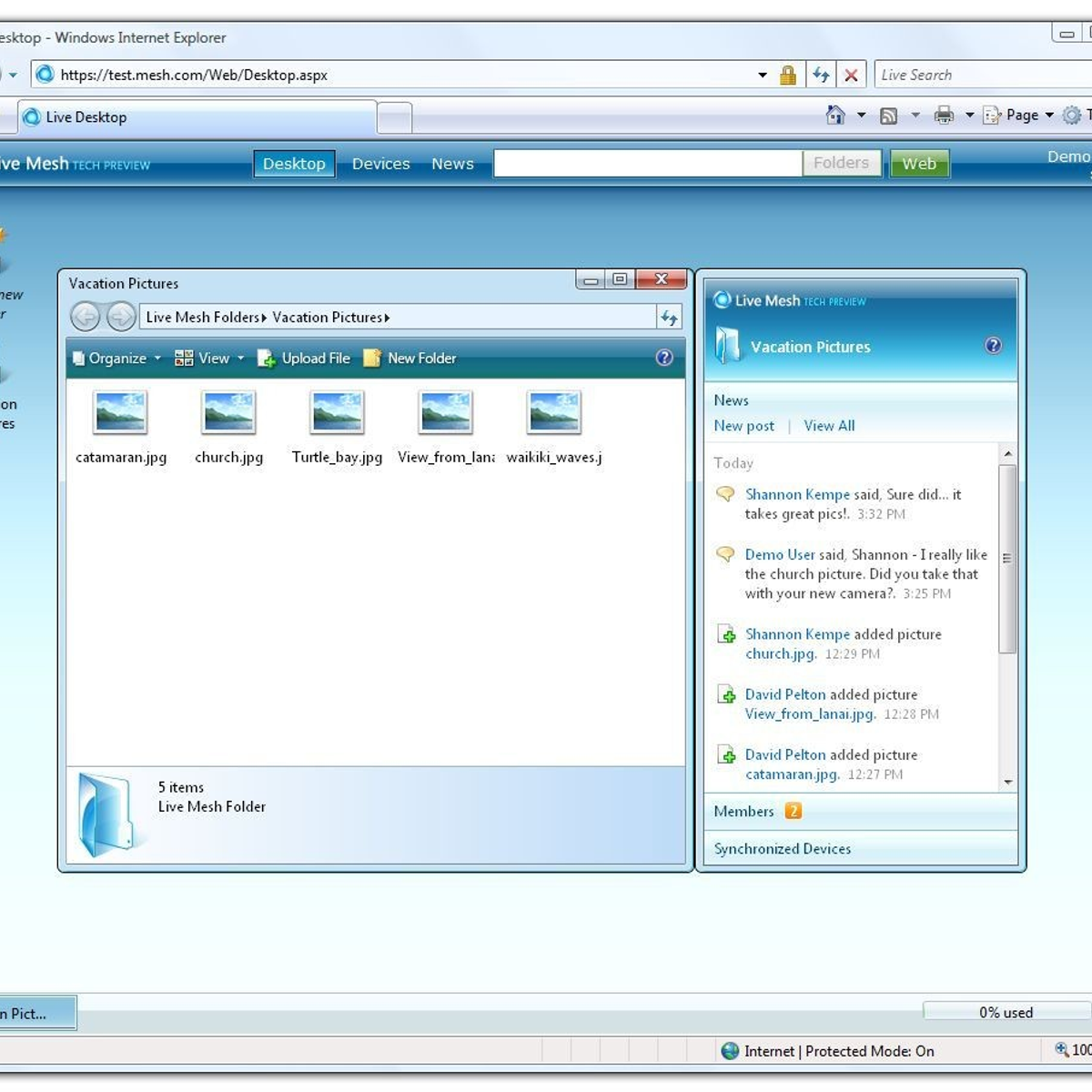Viewport: 1092px width, 1092px height.
Task: Select the church.jpg thumbnail
Action: coord(228,412)
